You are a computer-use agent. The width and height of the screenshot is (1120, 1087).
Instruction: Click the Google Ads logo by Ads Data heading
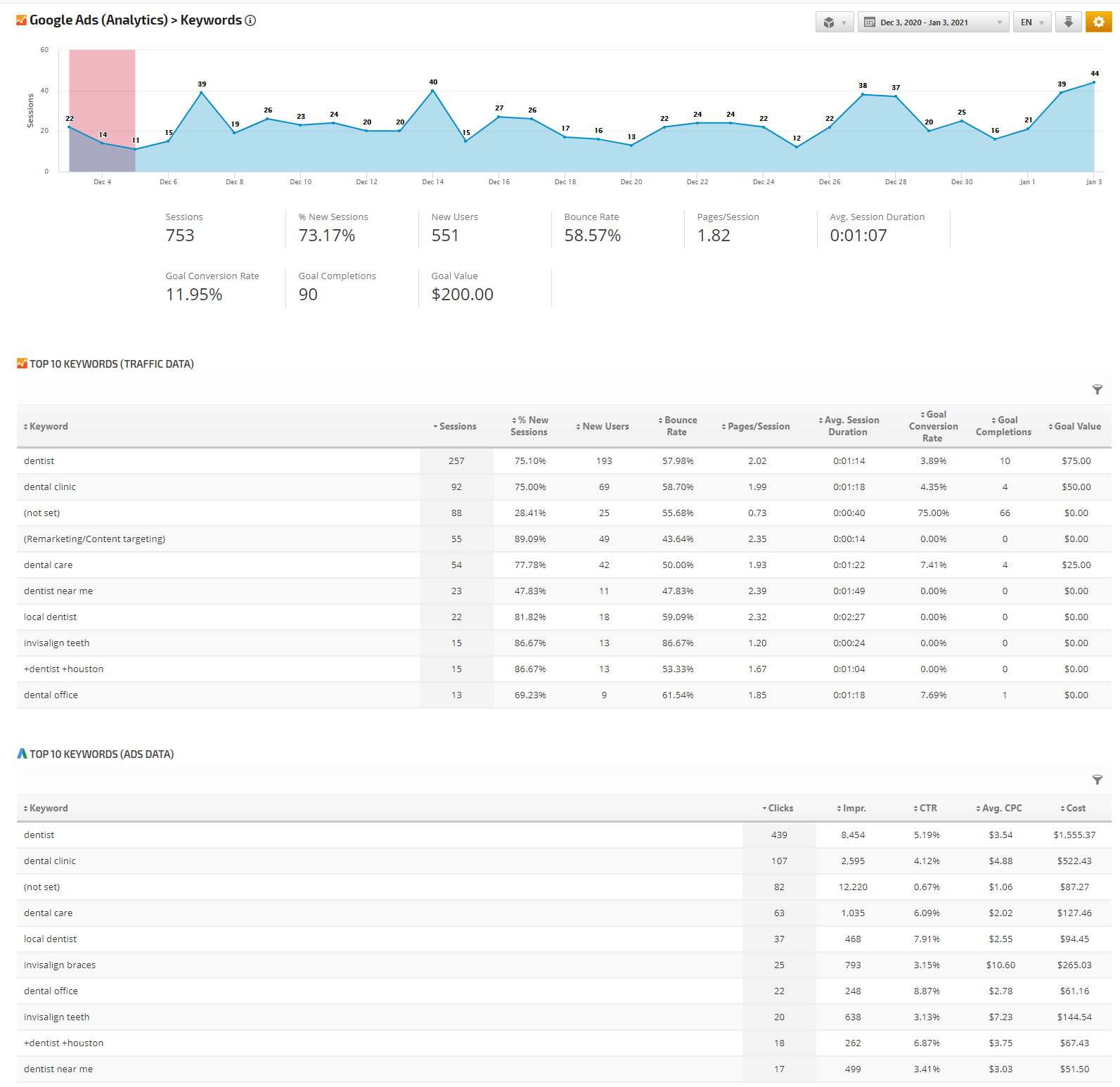coord(22,754)
